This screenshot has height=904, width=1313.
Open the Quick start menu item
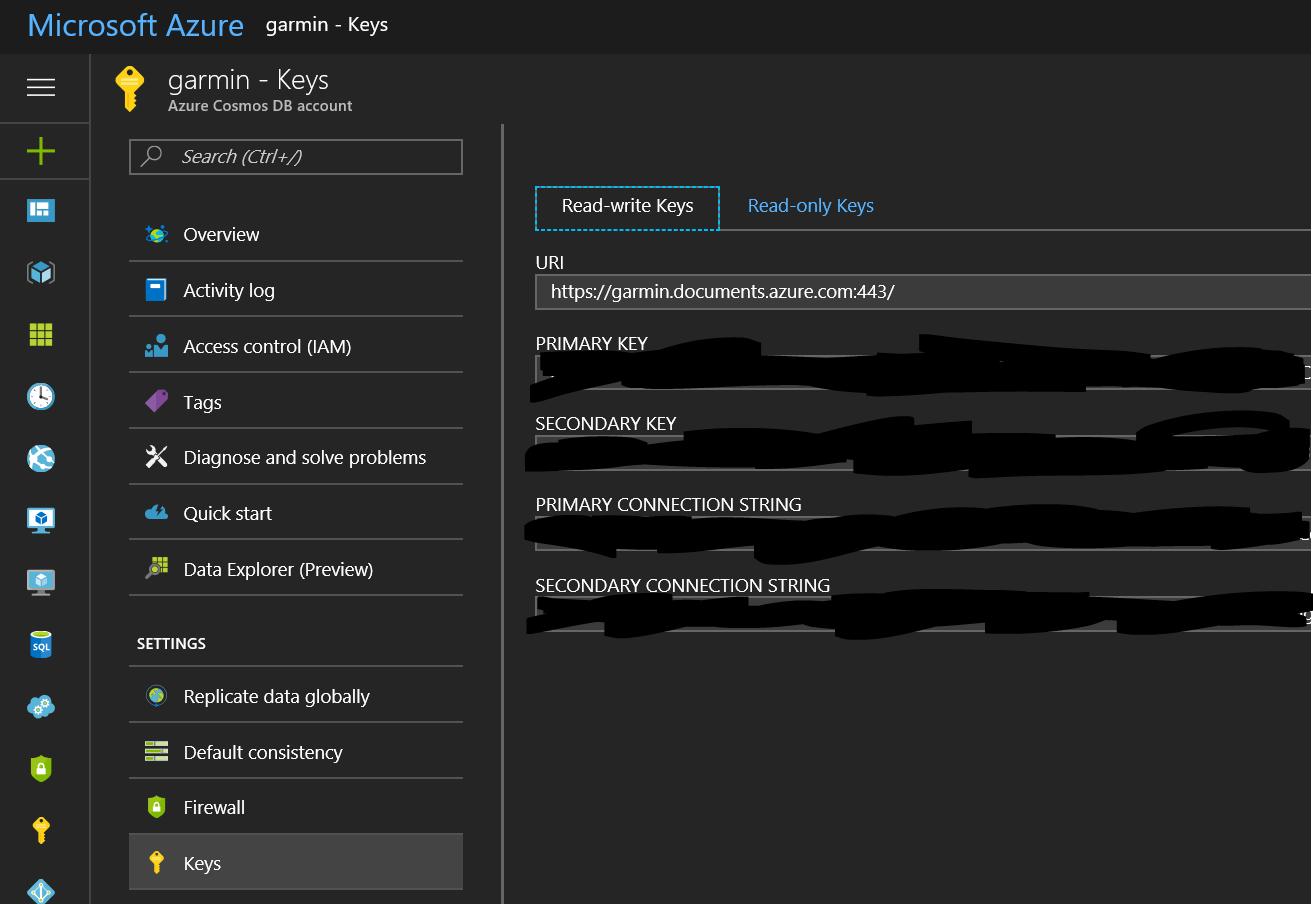coord(296,513)
